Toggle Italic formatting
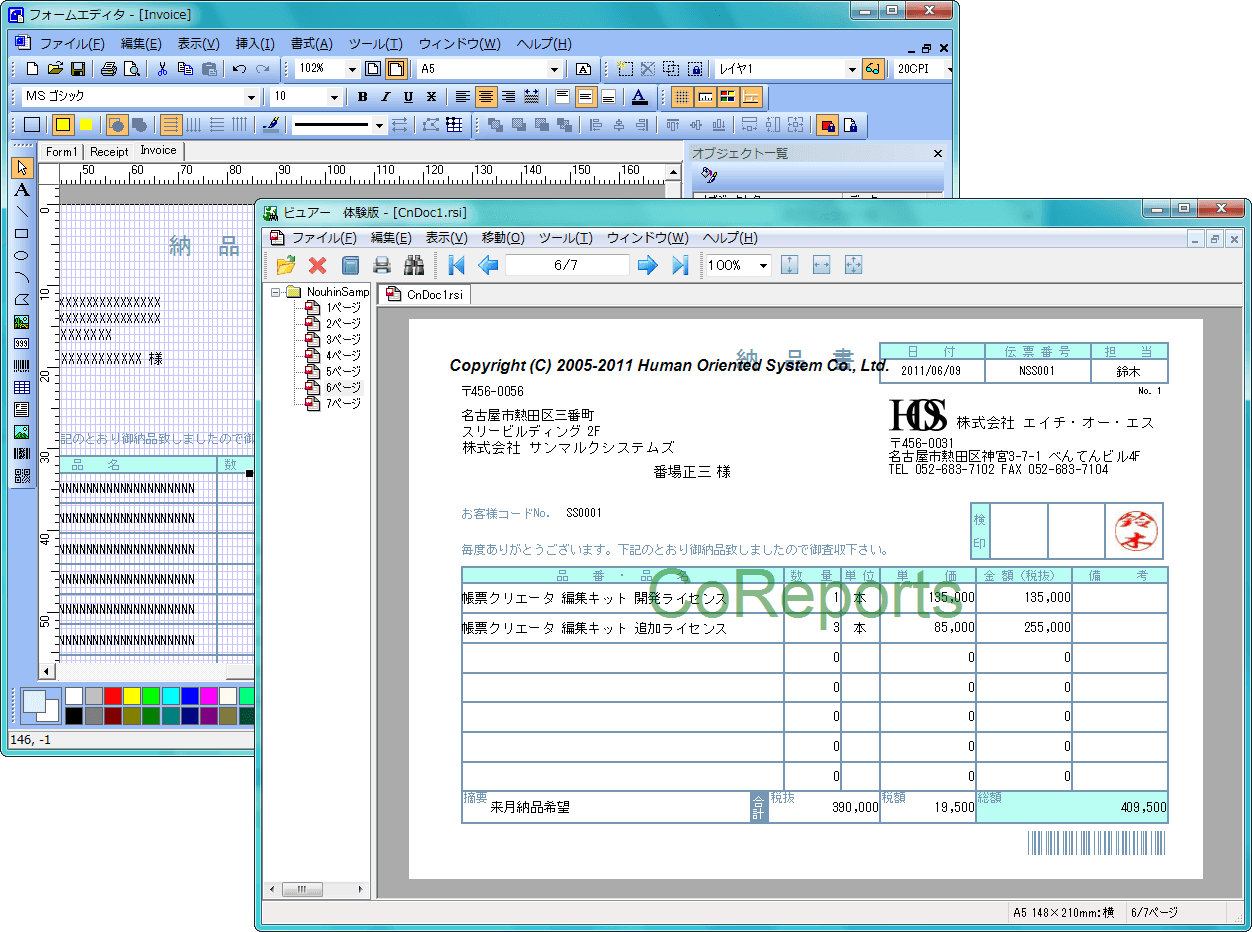Screen dimensions: 1252x932 pos(385,97)
